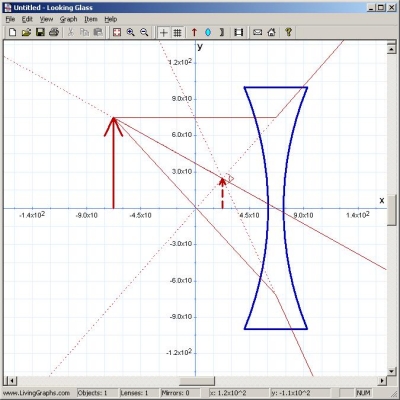Click the envelope email icon
Screen dimensions: 400x400
tap(257, 32)
